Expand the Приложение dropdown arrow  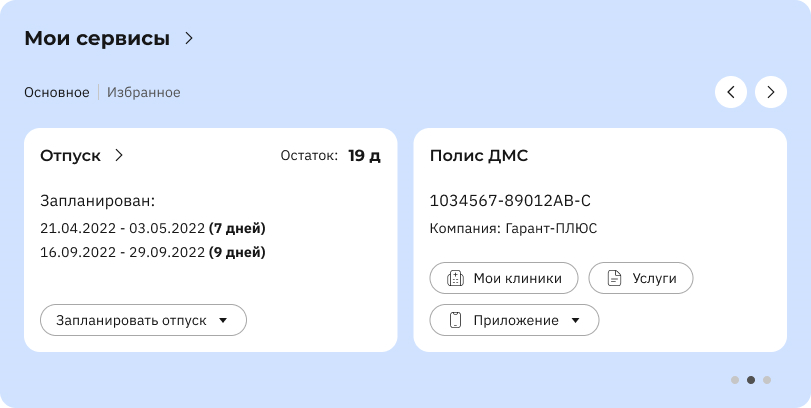[575, 321]
